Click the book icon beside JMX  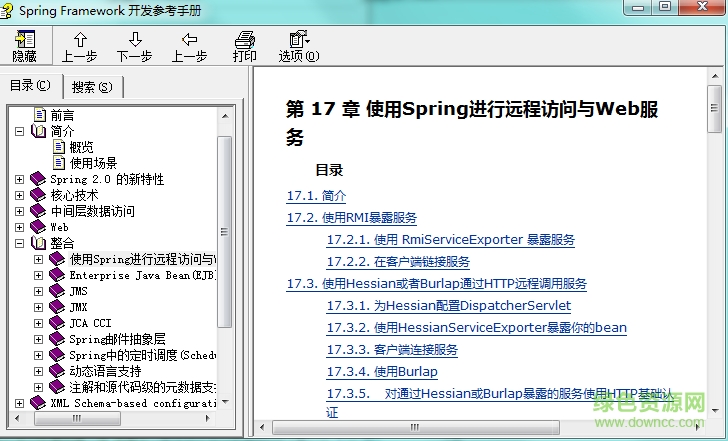57,307
